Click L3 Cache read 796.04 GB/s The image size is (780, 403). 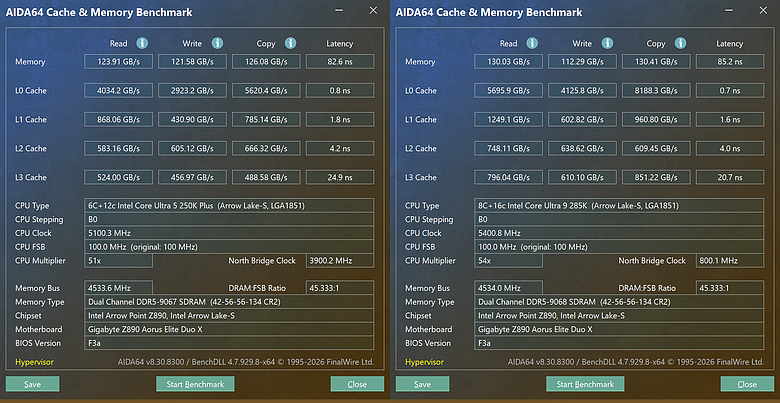(508, 177)
